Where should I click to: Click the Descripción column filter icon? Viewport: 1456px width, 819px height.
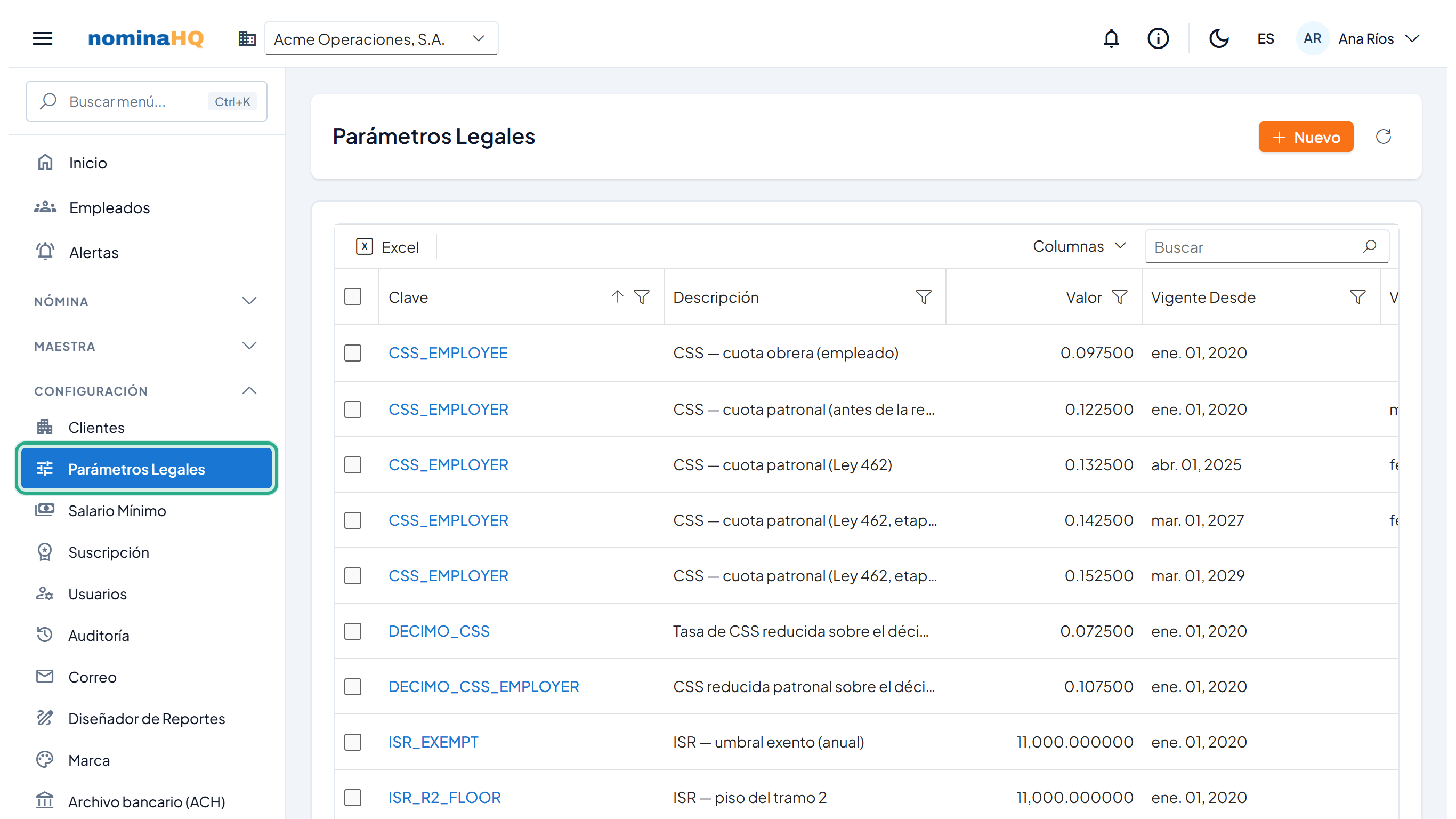924,296
